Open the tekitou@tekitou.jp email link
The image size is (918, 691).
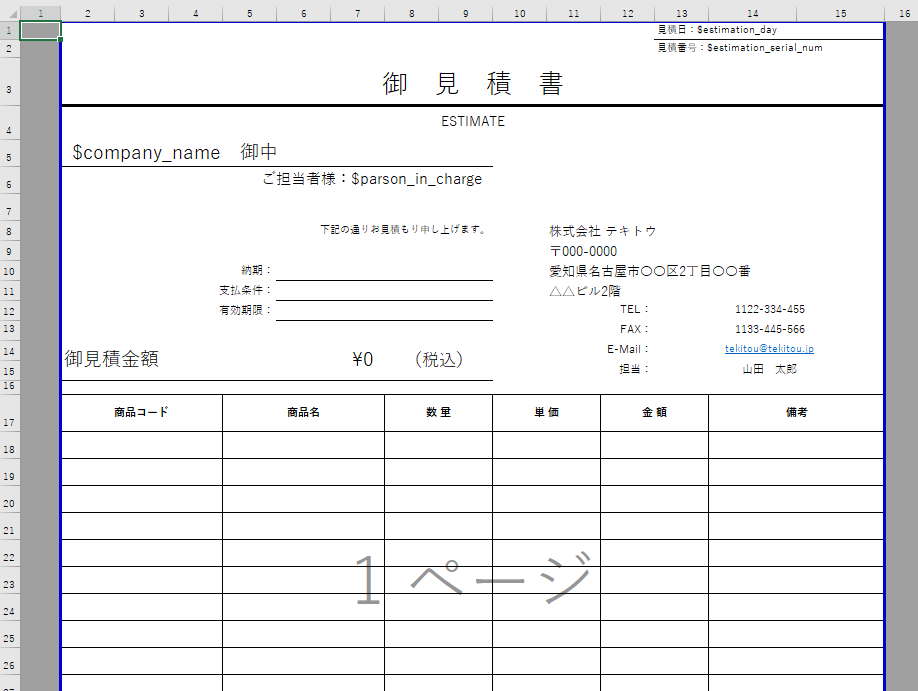[x=769, y=349]
